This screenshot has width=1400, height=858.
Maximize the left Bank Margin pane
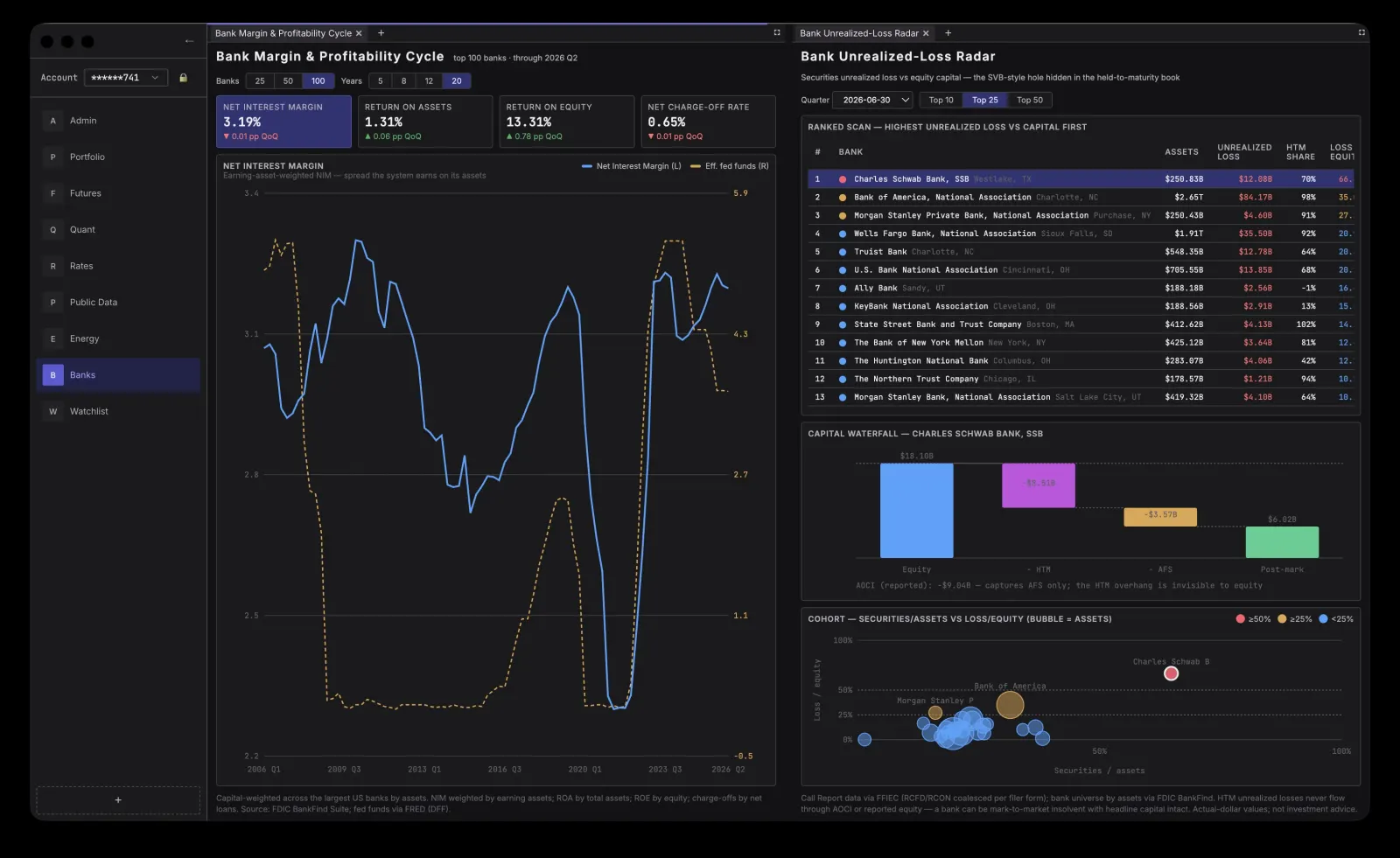777,32
